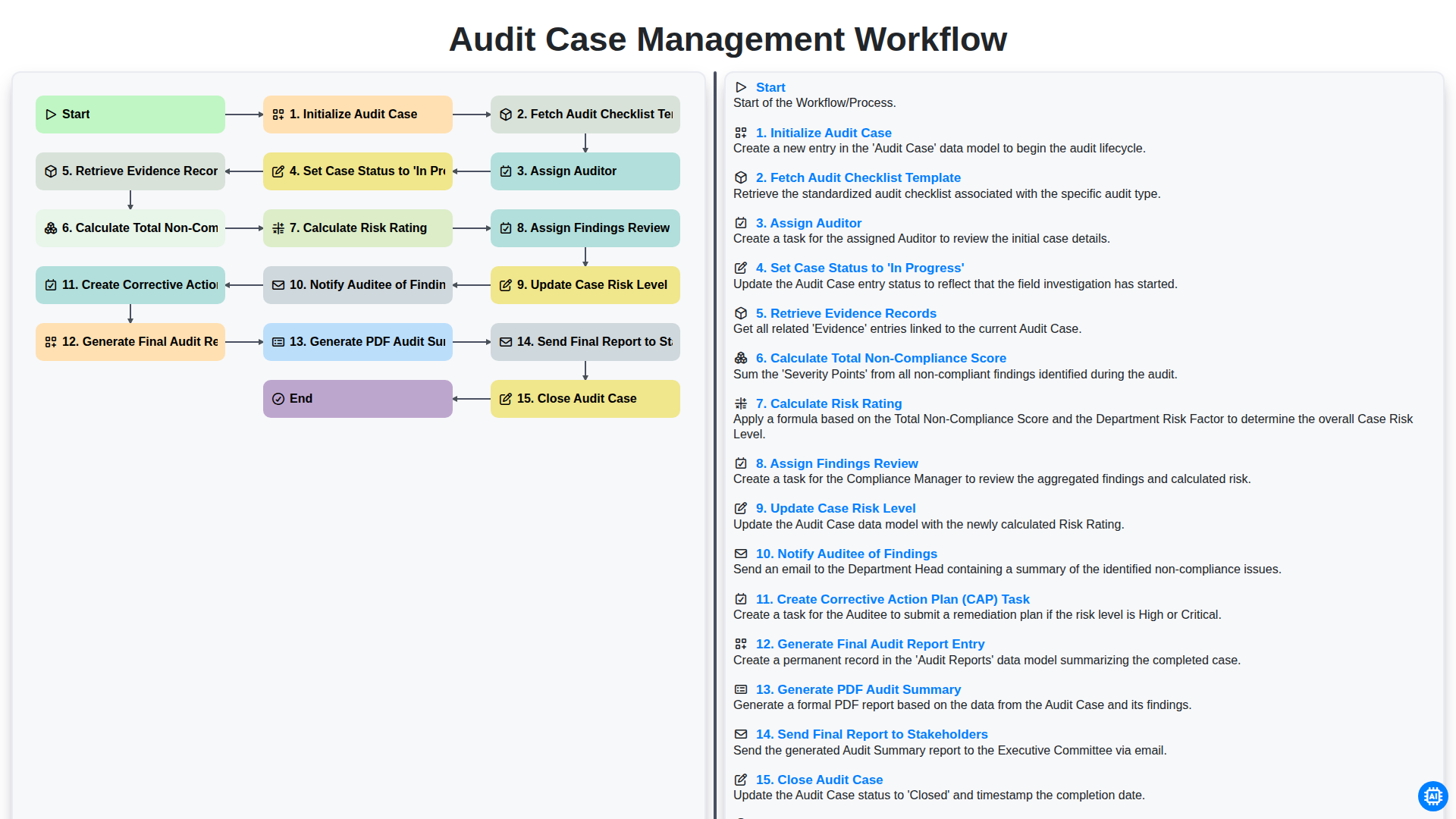Click the formula icon beside Calculate Risk Rating list entry
Screen dimensions: 1456x819
point(741,403)
